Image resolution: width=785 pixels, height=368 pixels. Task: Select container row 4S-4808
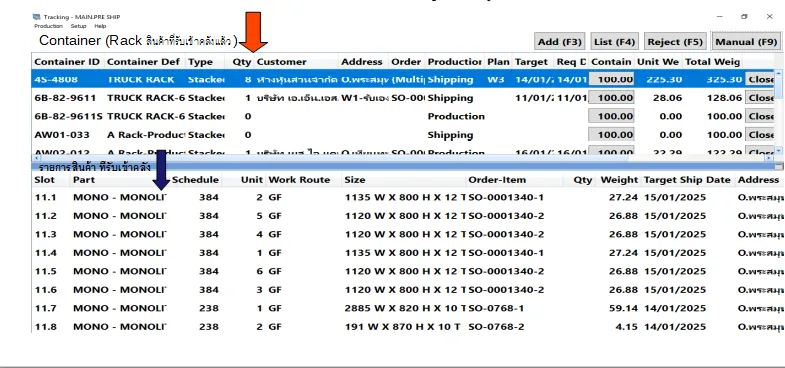(x=404, y=80)
